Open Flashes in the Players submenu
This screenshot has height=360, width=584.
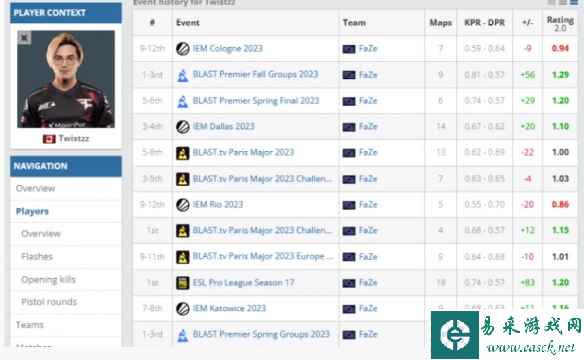[37, 257]
